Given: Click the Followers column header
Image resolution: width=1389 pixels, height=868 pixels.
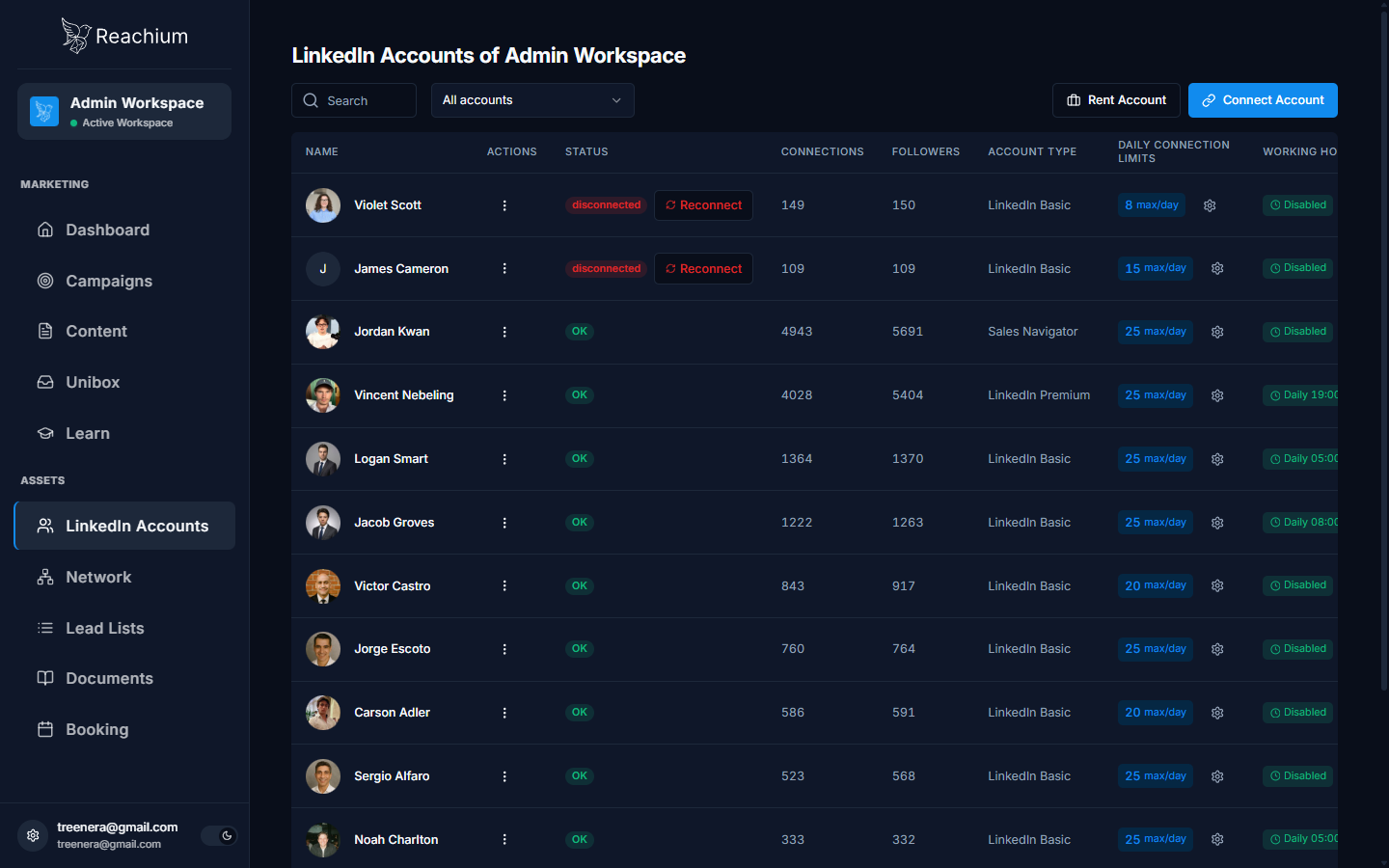Looking at the screenshot, I should (925, 151).
